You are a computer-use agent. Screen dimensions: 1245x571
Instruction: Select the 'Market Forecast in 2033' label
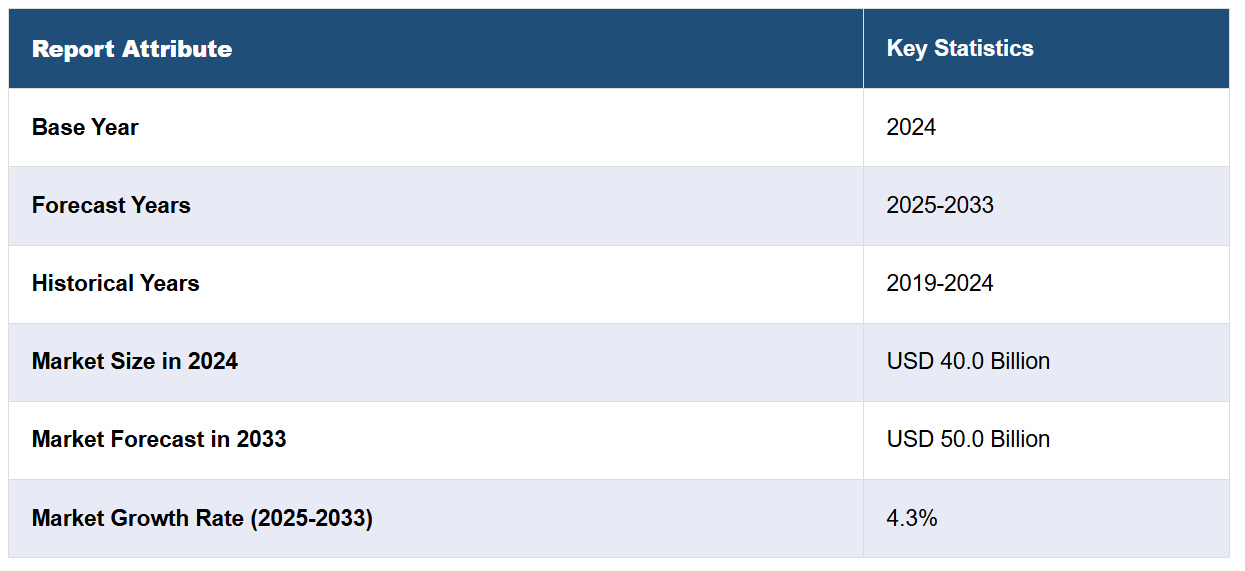click(x=159, y=439)
